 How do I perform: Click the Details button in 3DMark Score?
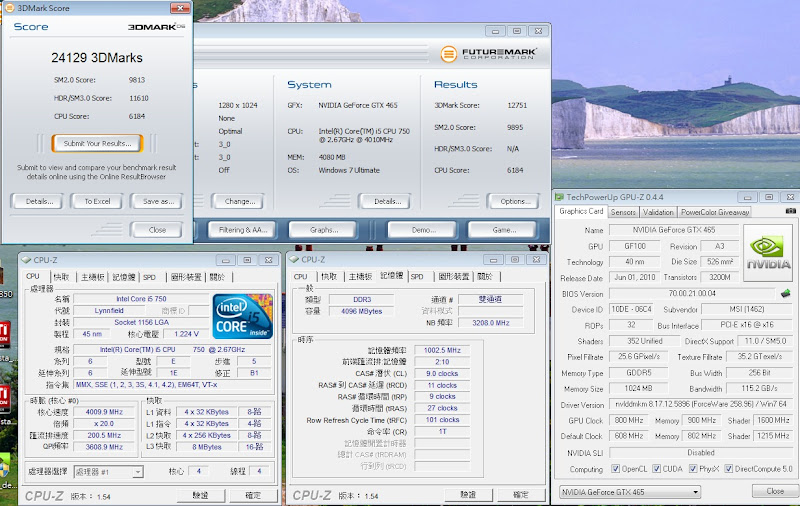point(39,201)
